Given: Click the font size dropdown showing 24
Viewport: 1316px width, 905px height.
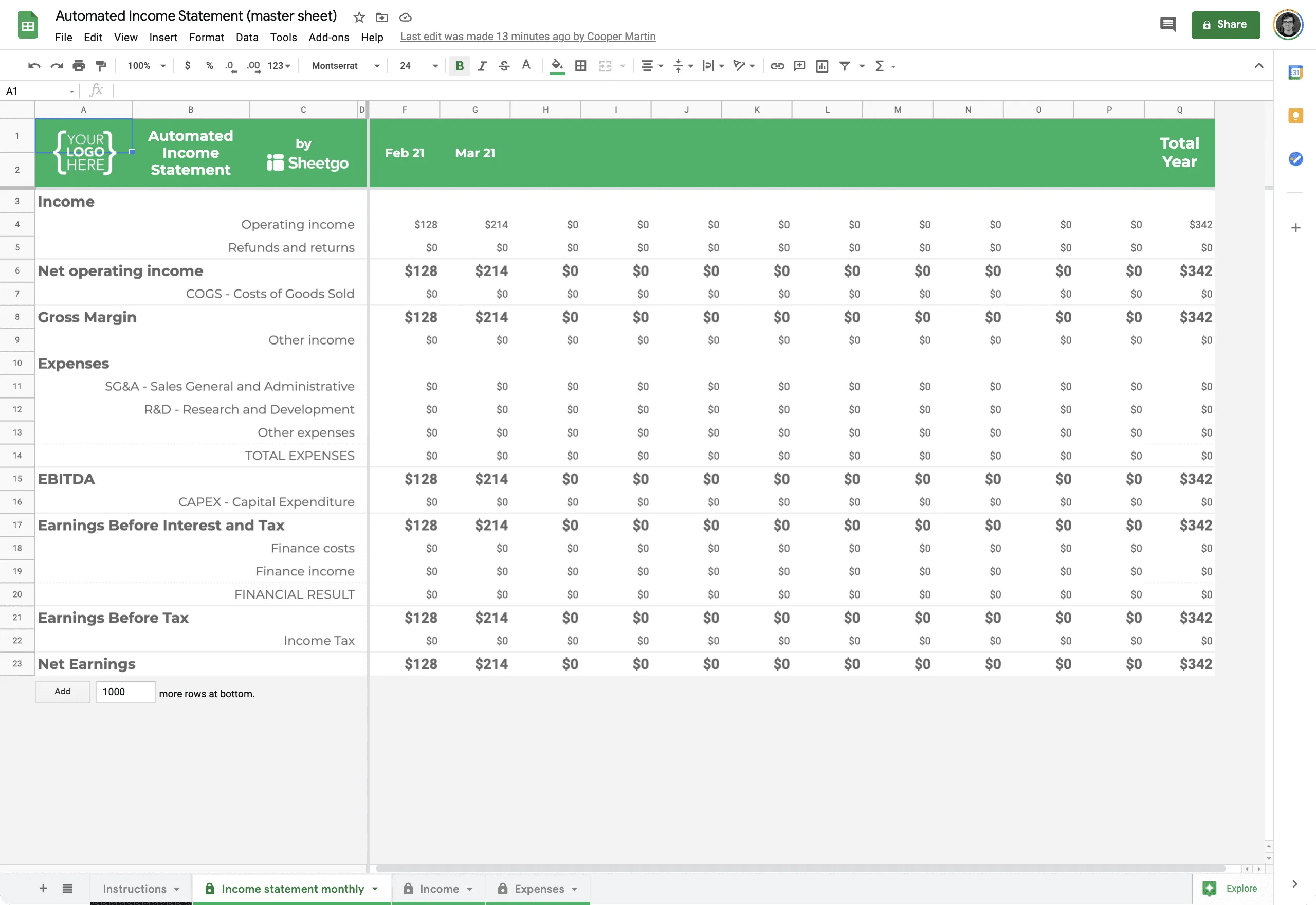Looking at the screenshot, I should (416, 66).
